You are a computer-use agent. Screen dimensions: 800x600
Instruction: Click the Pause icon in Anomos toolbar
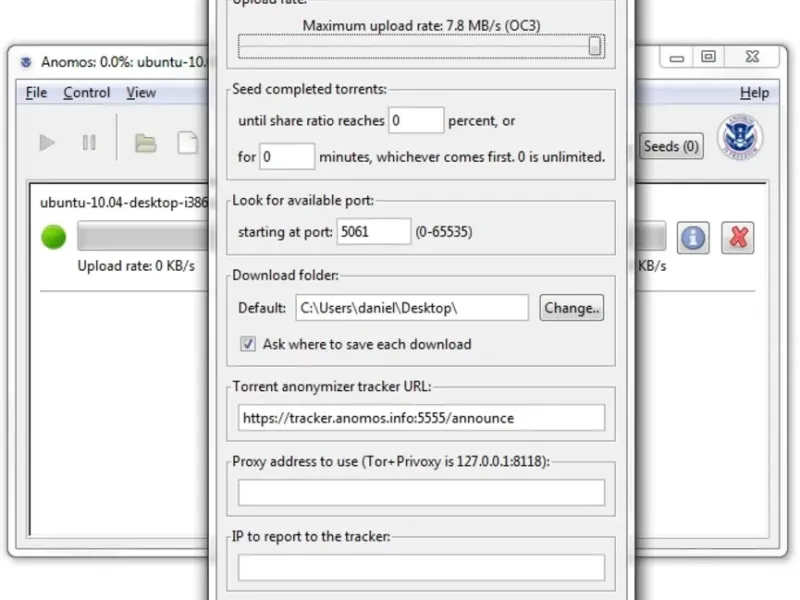tap(89, 143)
